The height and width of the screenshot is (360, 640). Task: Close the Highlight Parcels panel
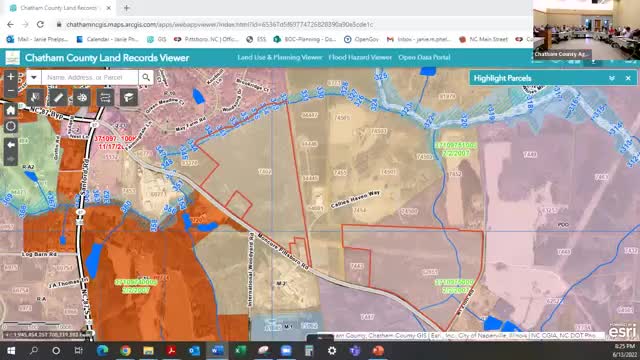point(628,78)
